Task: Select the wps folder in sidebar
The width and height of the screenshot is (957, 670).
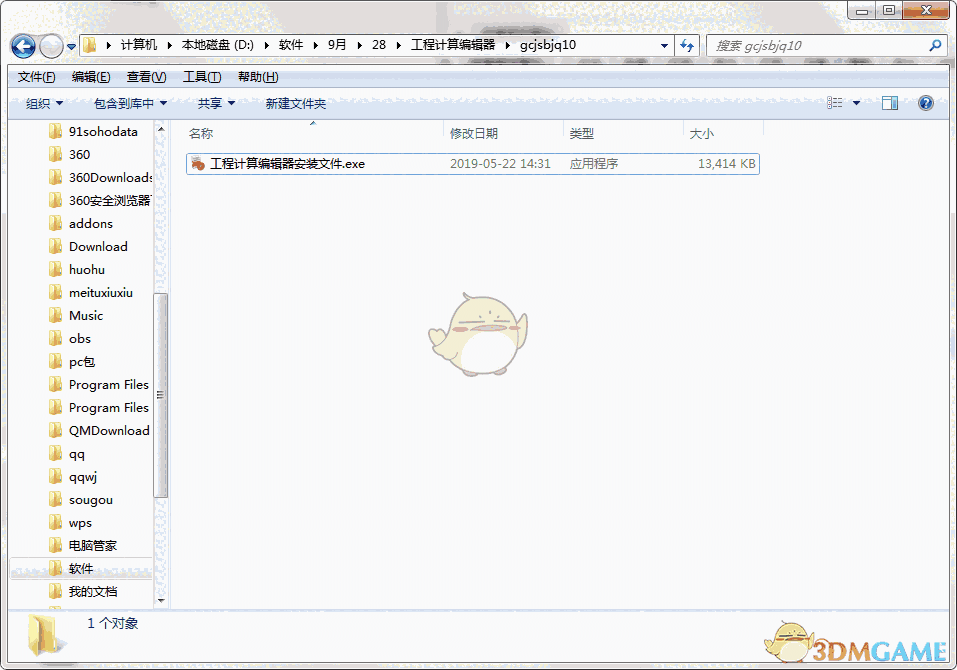Action: click(x=78, y=522)
